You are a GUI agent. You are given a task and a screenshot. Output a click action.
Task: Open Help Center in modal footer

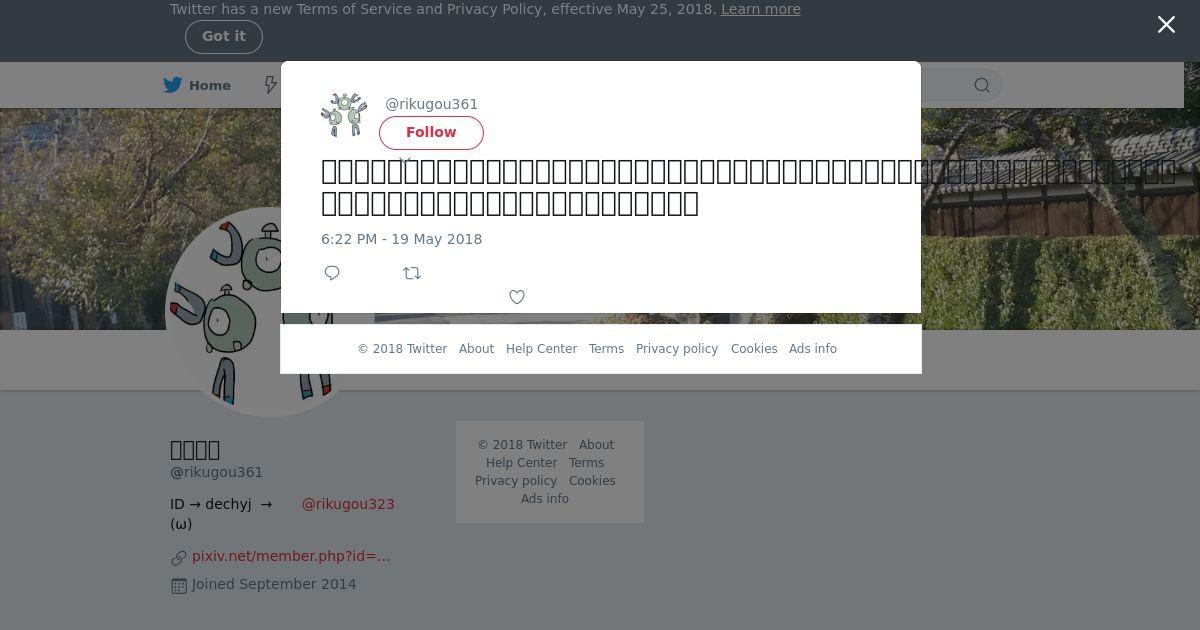pyautogui.click(x=541, y=349)
